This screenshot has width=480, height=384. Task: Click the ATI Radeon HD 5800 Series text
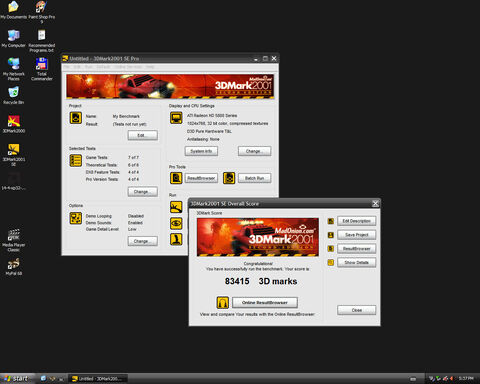tap(212, 116)
